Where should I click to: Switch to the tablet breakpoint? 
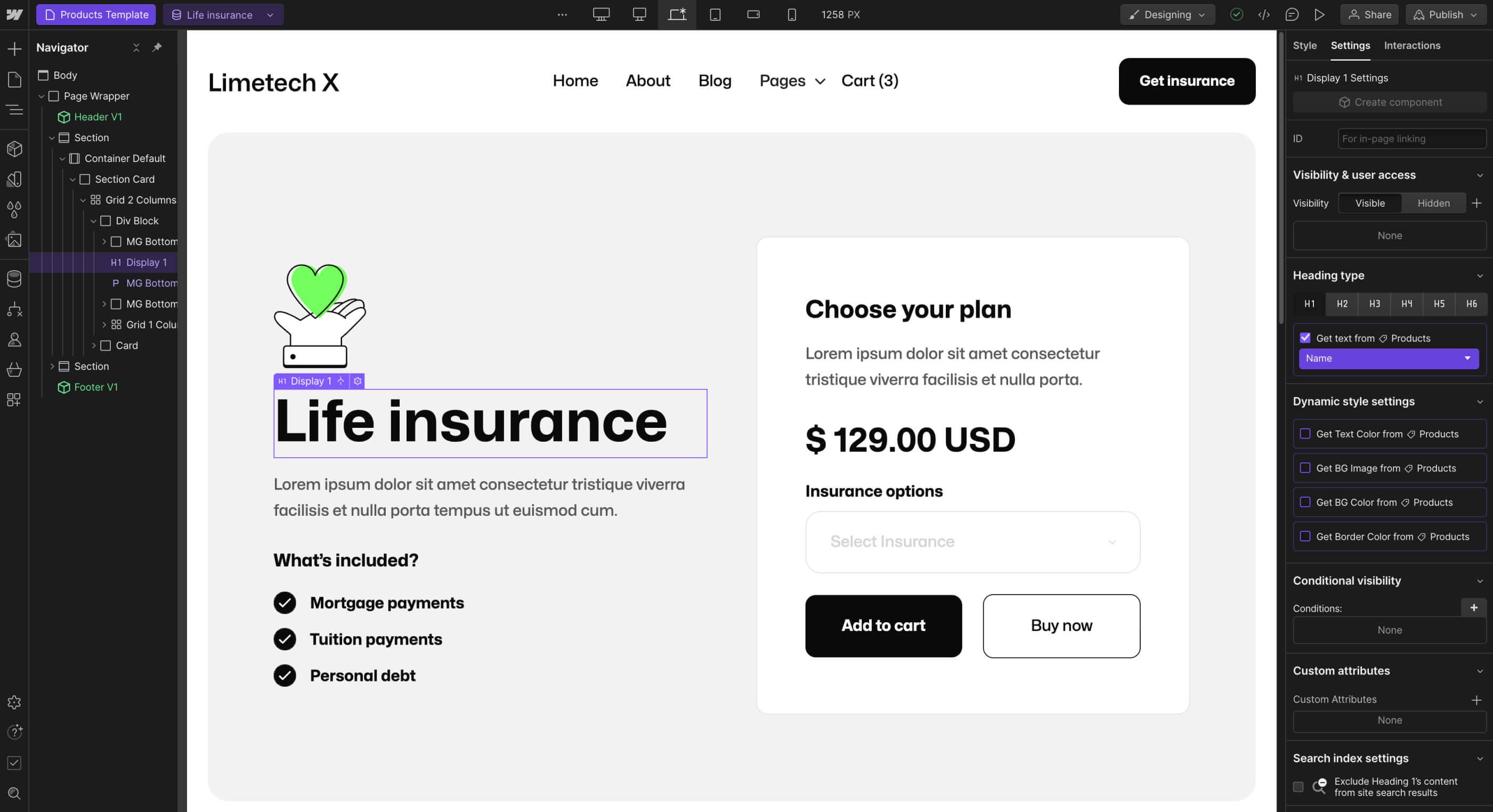click(x=715, y=14)
